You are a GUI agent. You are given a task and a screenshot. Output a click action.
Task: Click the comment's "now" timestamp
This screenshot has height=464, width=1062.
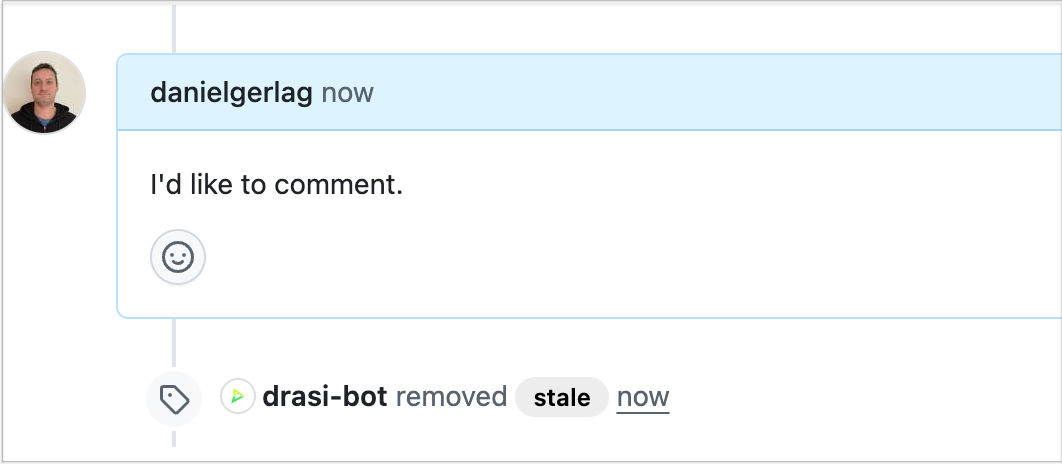347,93
